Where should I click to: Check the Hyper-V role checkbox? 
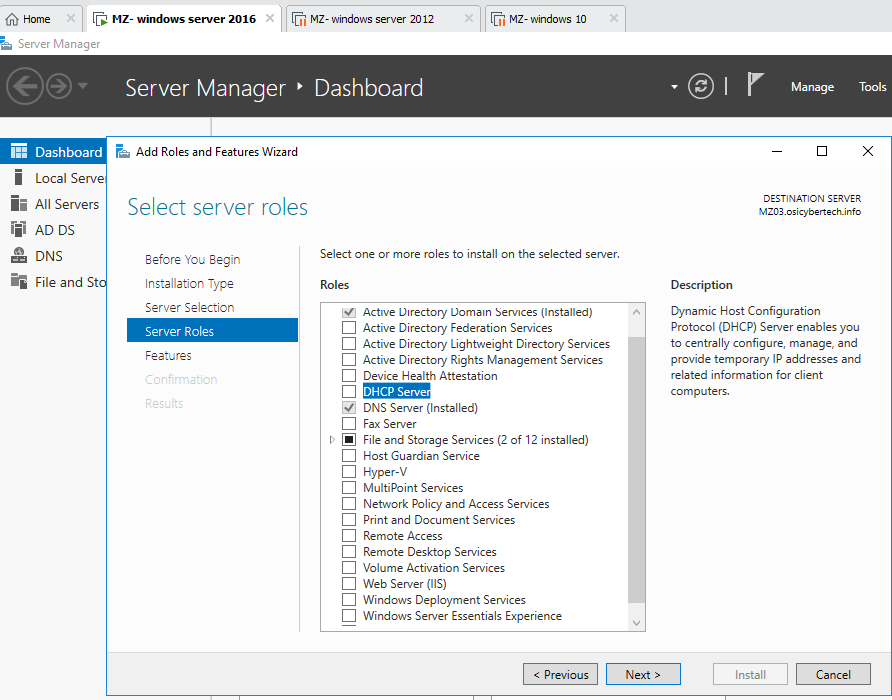(x=349, y=471)
